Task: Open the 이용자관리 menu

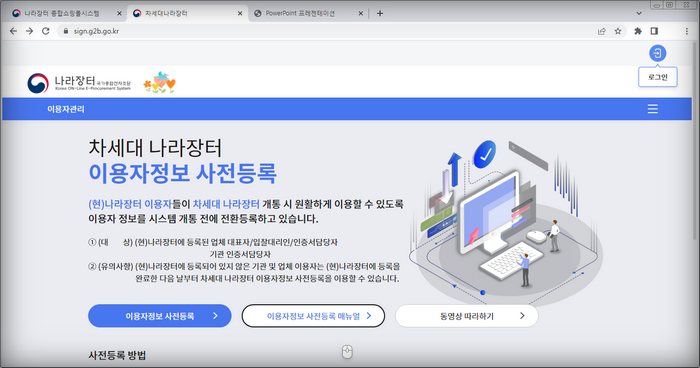Action: coord(66,109)
